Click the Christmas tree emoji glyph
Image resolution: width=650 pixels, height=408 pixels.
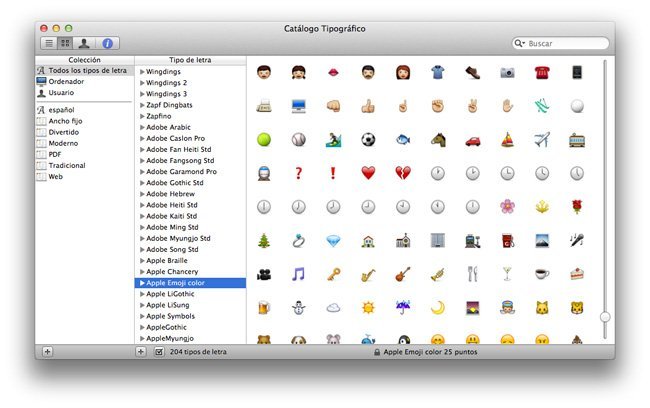264,240
